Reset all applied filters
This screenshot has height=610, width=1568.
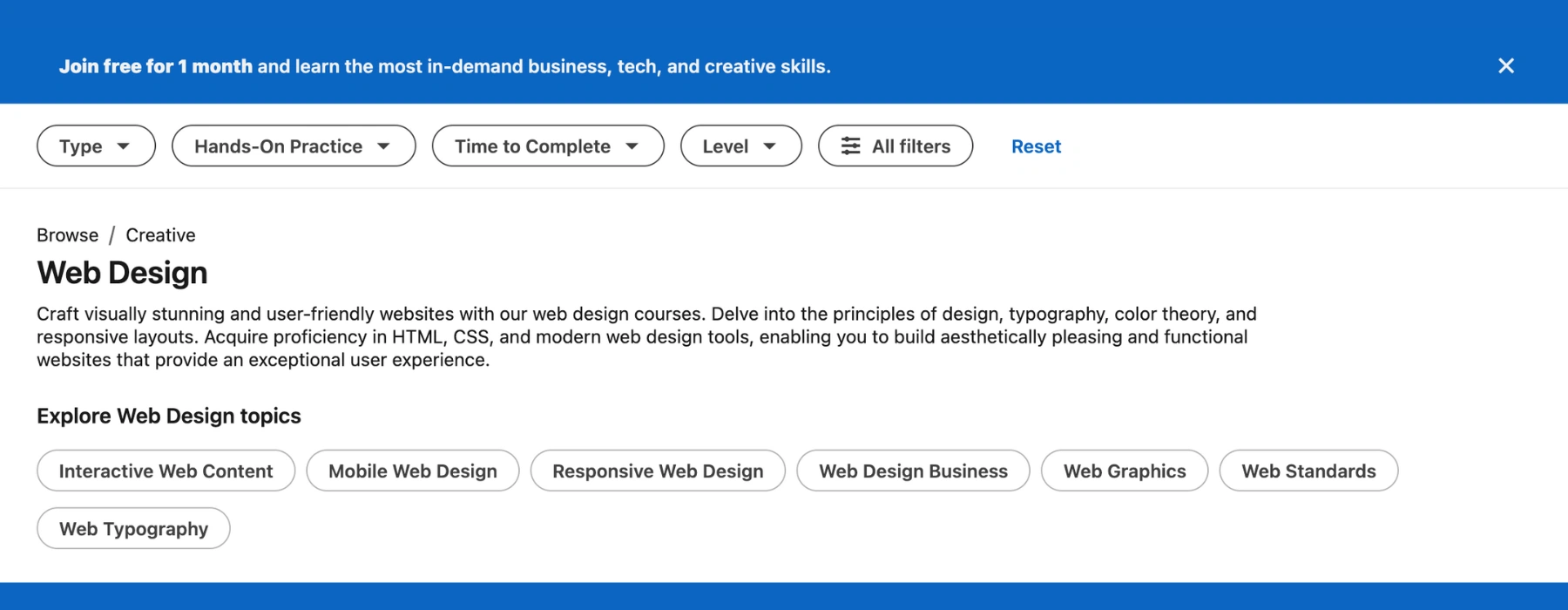coord(1036,146)
